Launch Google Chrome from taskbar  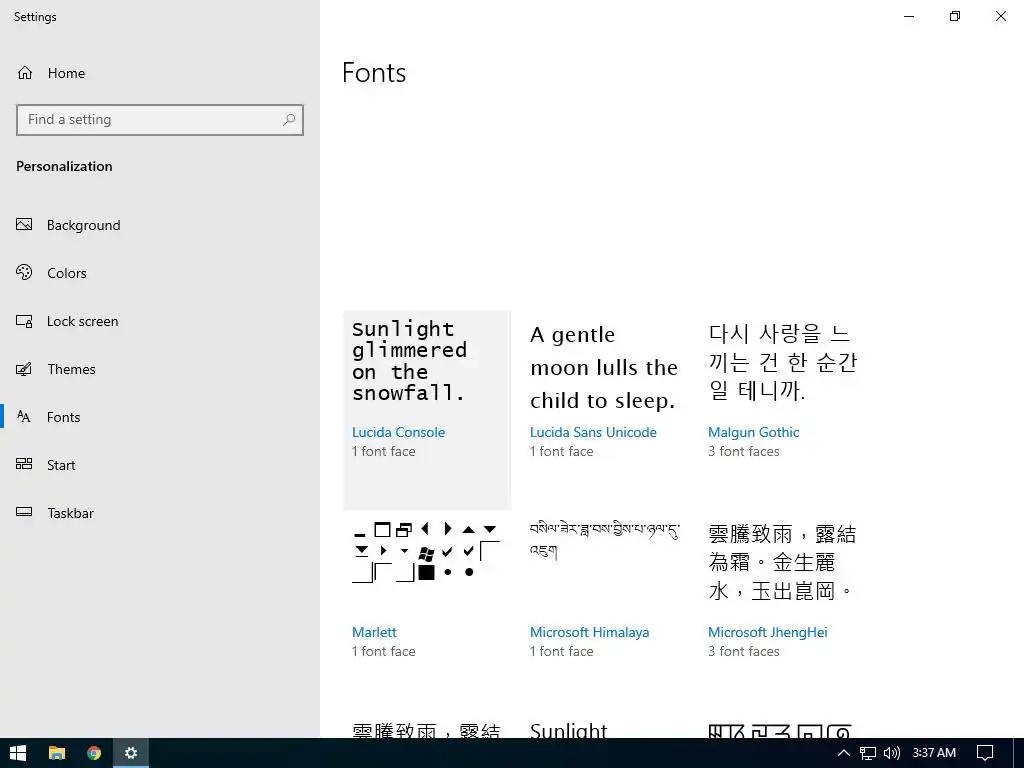(x=94, y=753)
